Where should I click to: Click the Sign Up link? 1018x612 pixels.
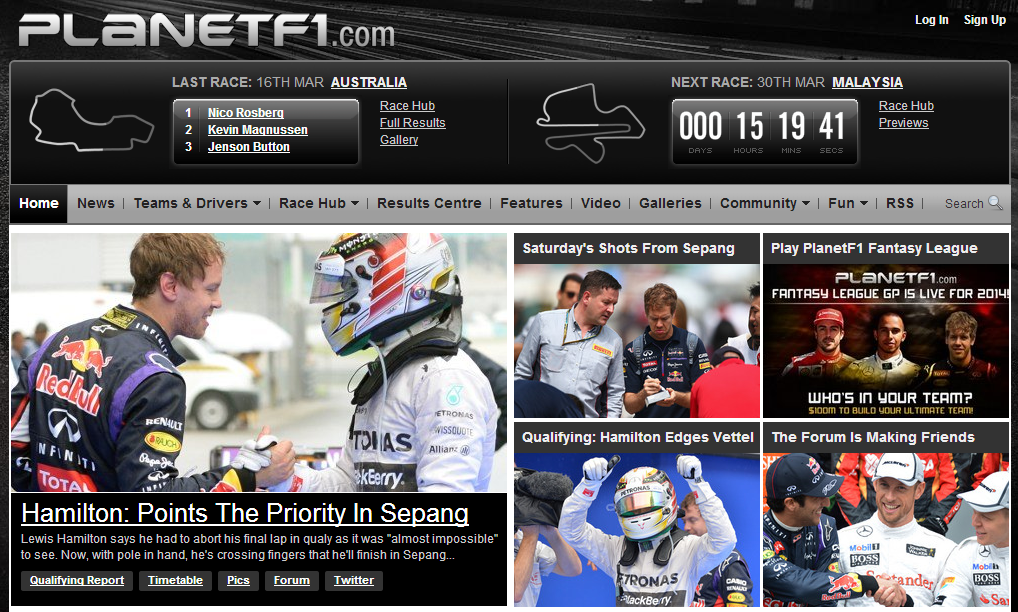point(985,20)
